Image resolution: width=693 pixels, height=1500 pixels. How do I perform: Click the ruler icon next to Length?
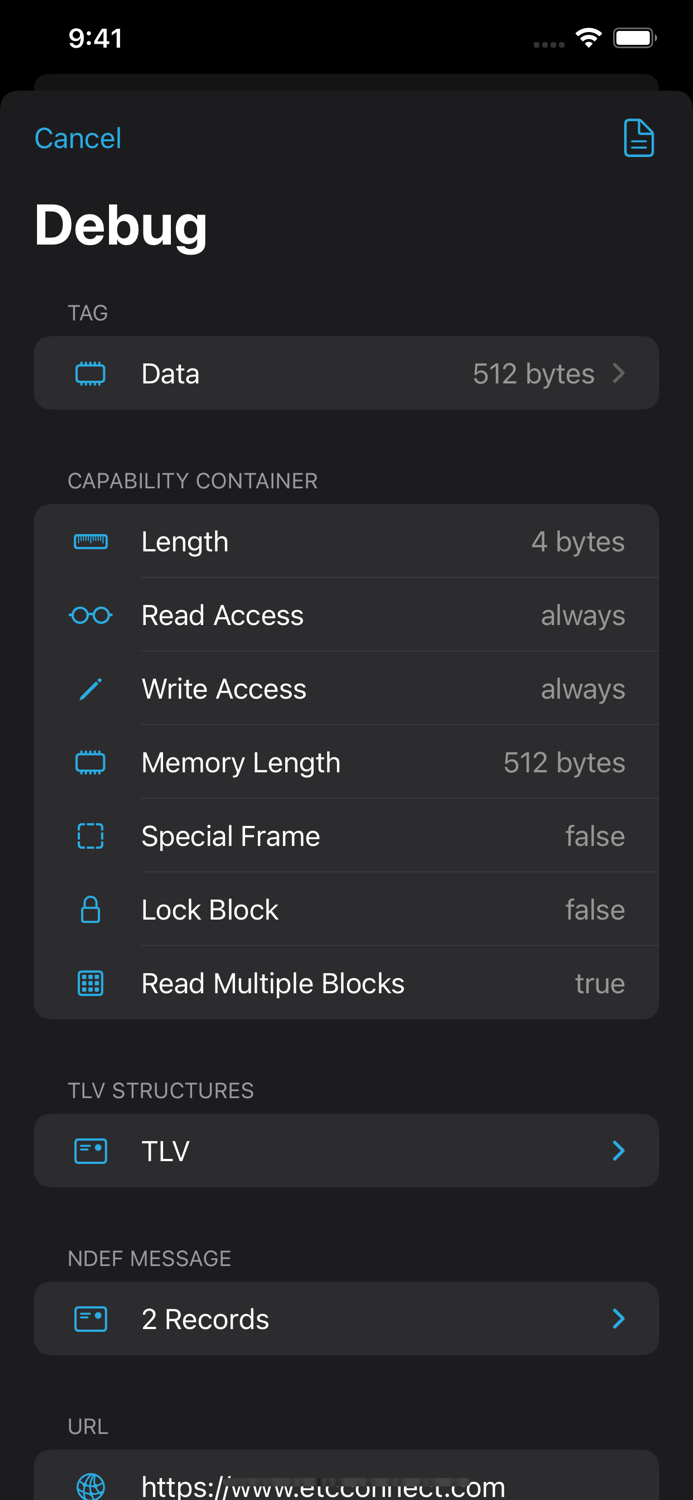[x=90, y=541]
